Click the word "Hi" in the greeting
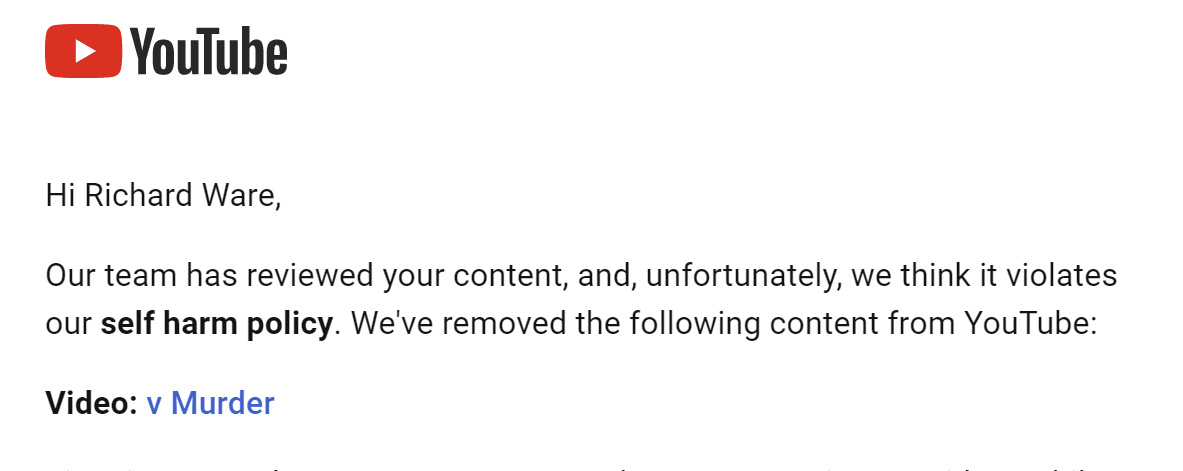 [x=60, y=195]
